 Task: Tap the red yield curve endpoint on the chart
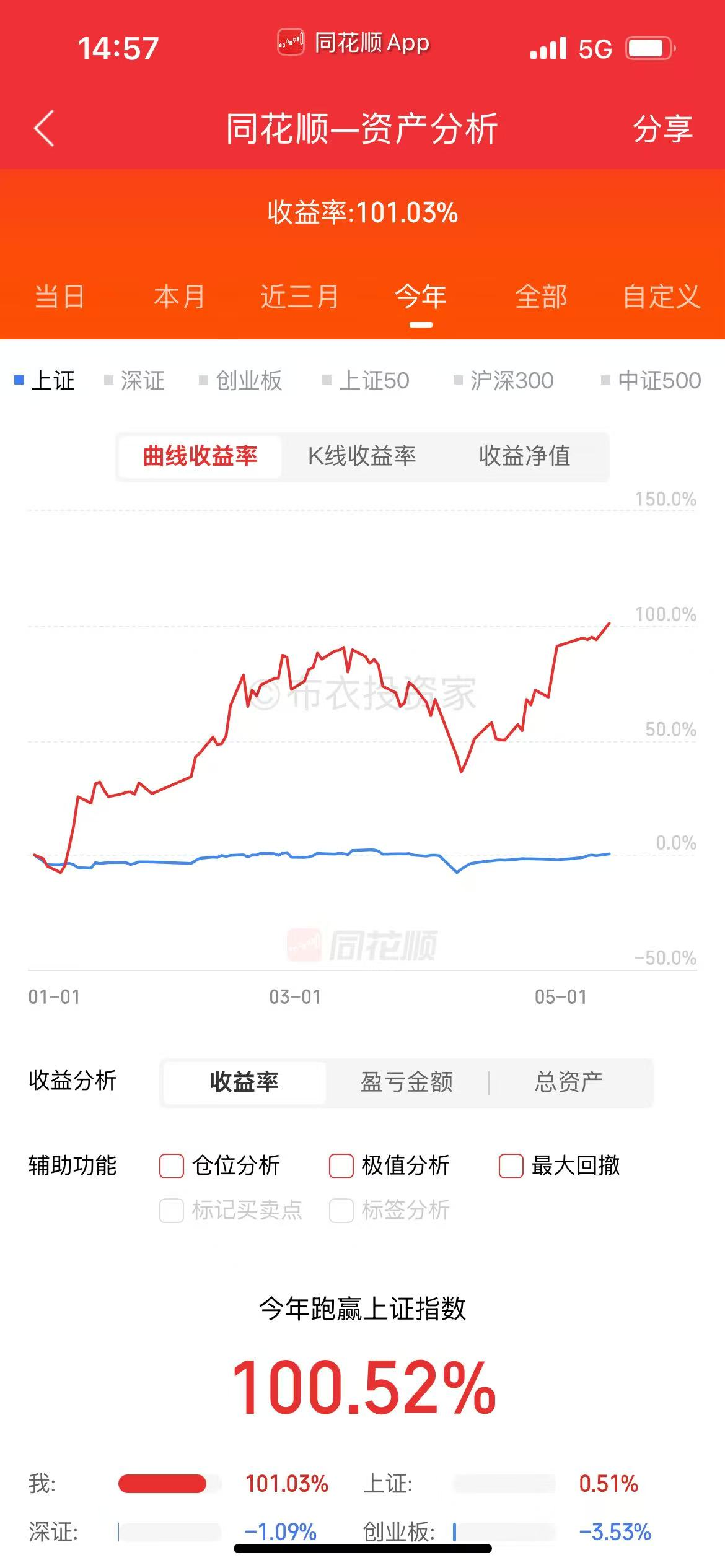click(x=609, y=623)
